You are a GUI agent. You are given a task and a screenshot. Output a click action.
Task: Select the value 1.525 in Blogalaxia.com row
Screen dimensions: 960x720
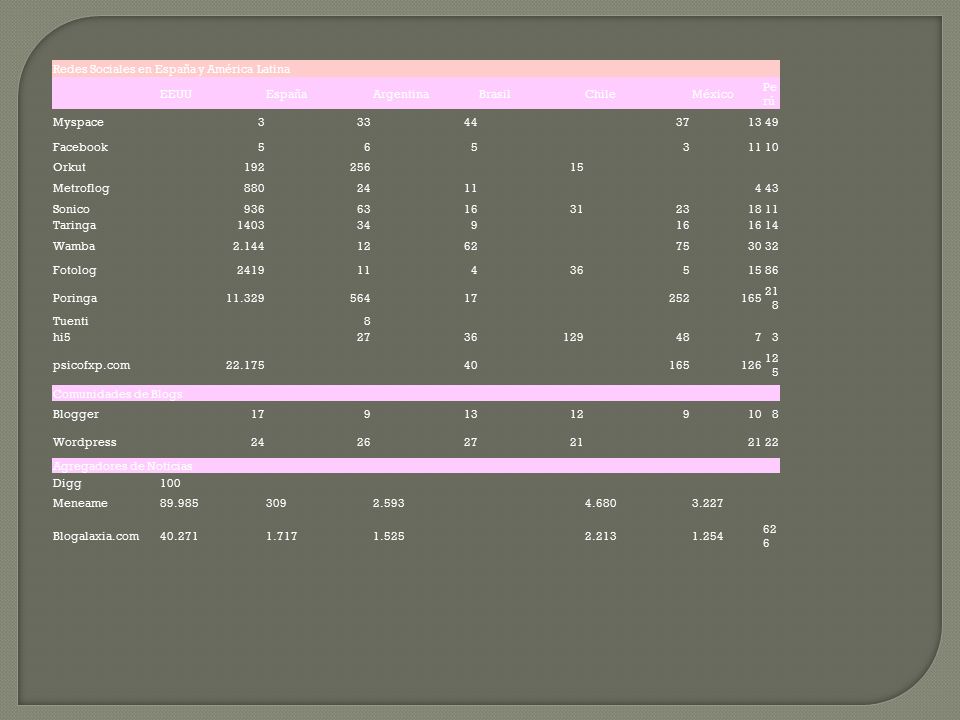coord(389,536)
